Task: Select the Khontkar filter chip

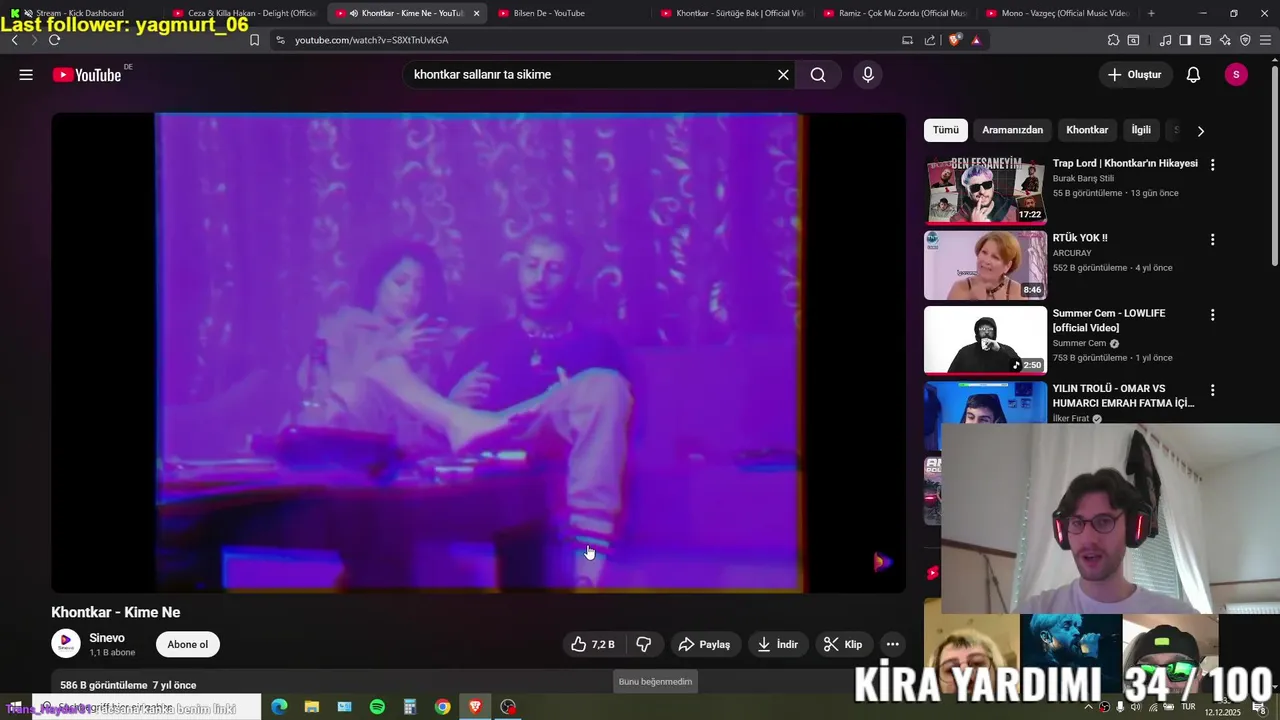Action: point(1087,130)
